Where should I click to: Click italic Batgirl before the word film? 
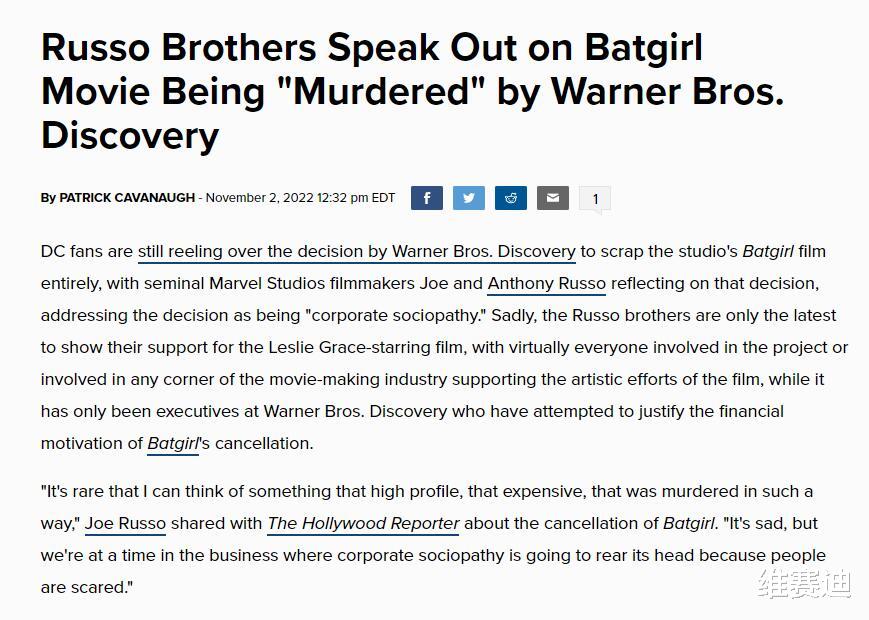(768, 252)
